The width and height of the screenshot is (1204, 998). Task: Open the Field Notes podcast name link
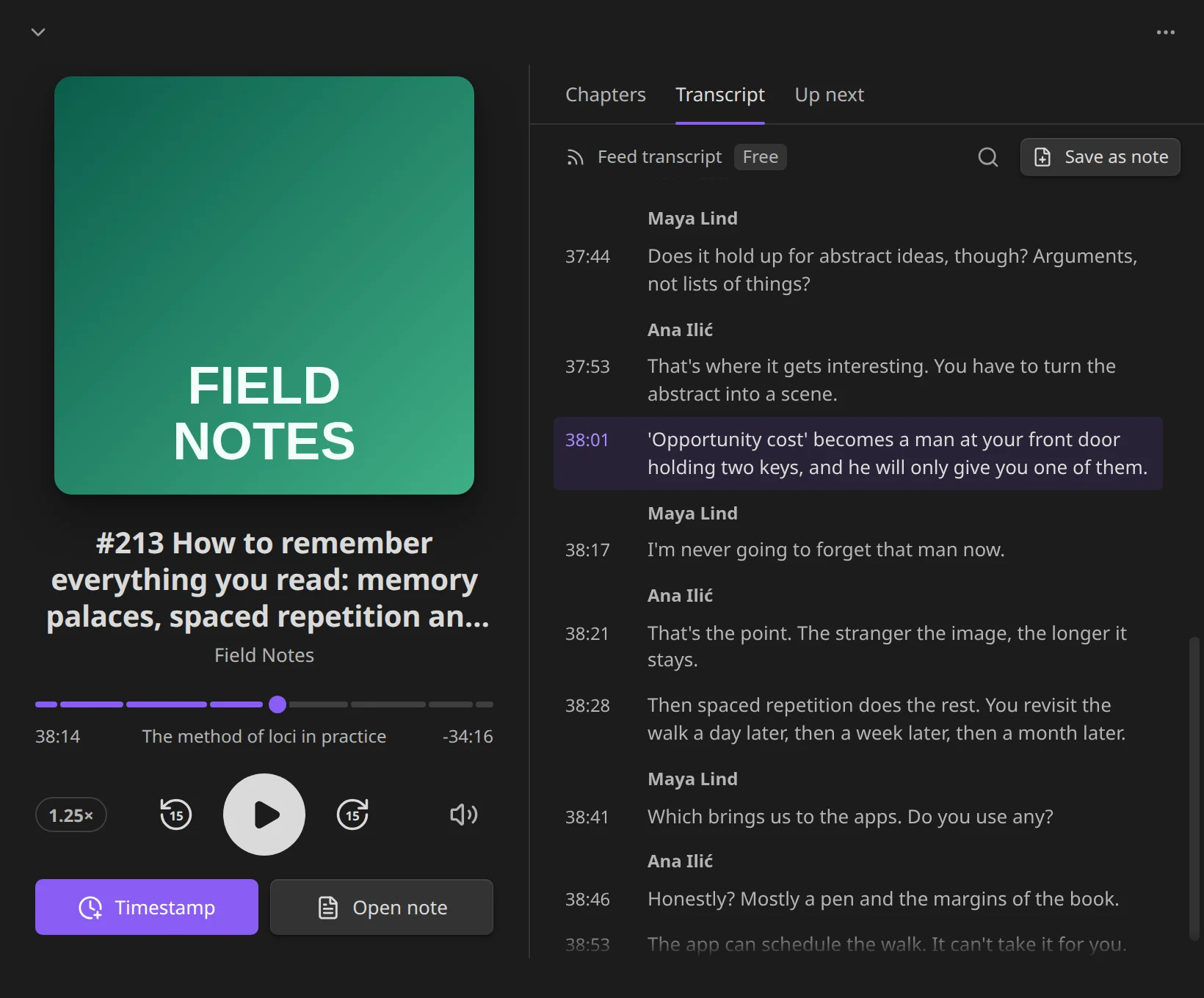click(x=264, y=655)
